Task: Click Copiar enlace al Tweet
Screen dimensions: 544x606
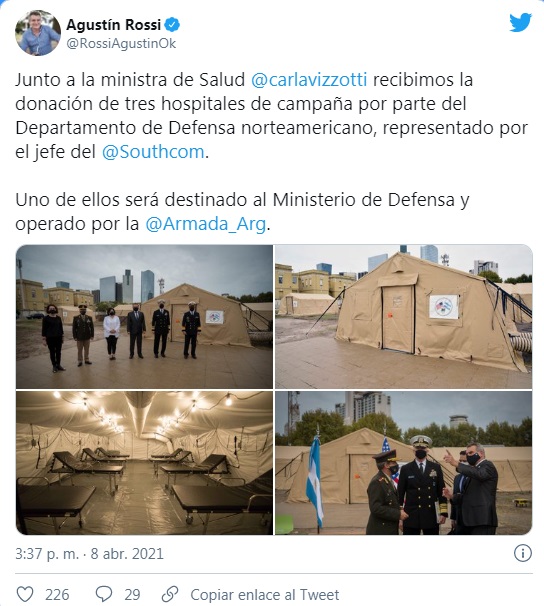Action: 265,594
